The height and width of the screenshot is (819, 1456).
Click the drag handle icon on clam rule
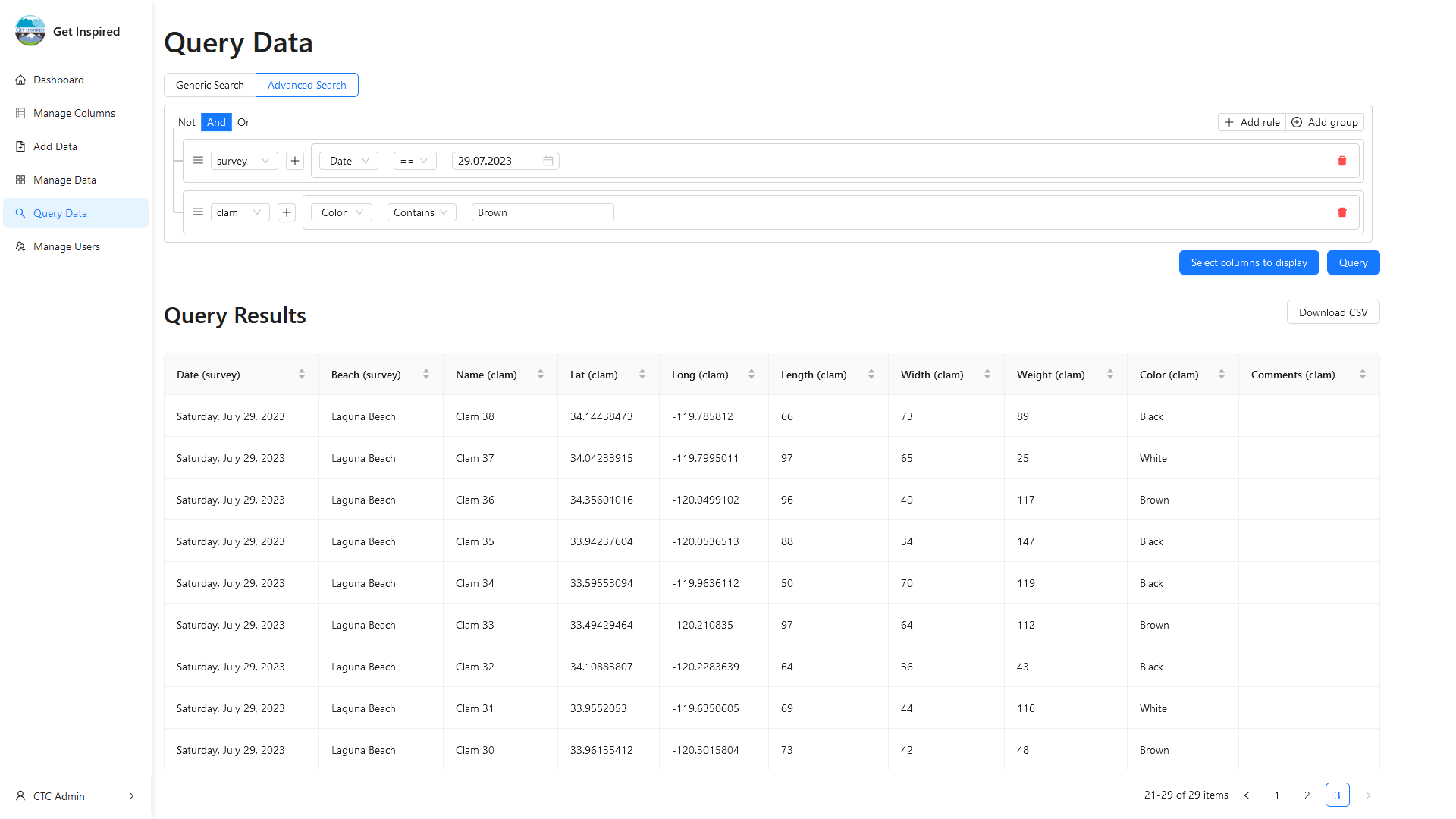pos(198,212)
